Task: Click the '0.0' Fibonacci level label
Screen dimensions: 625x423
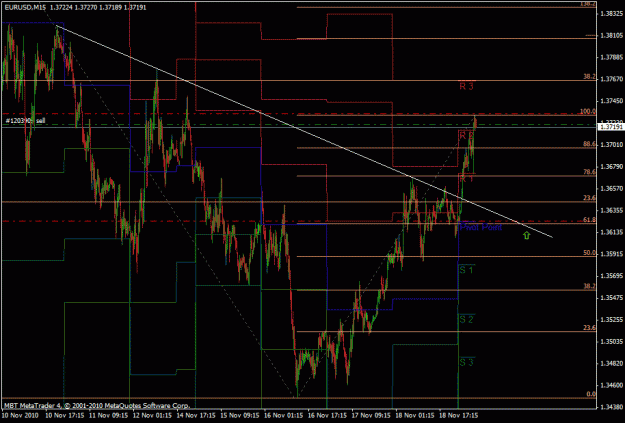Action: [591, 394]
